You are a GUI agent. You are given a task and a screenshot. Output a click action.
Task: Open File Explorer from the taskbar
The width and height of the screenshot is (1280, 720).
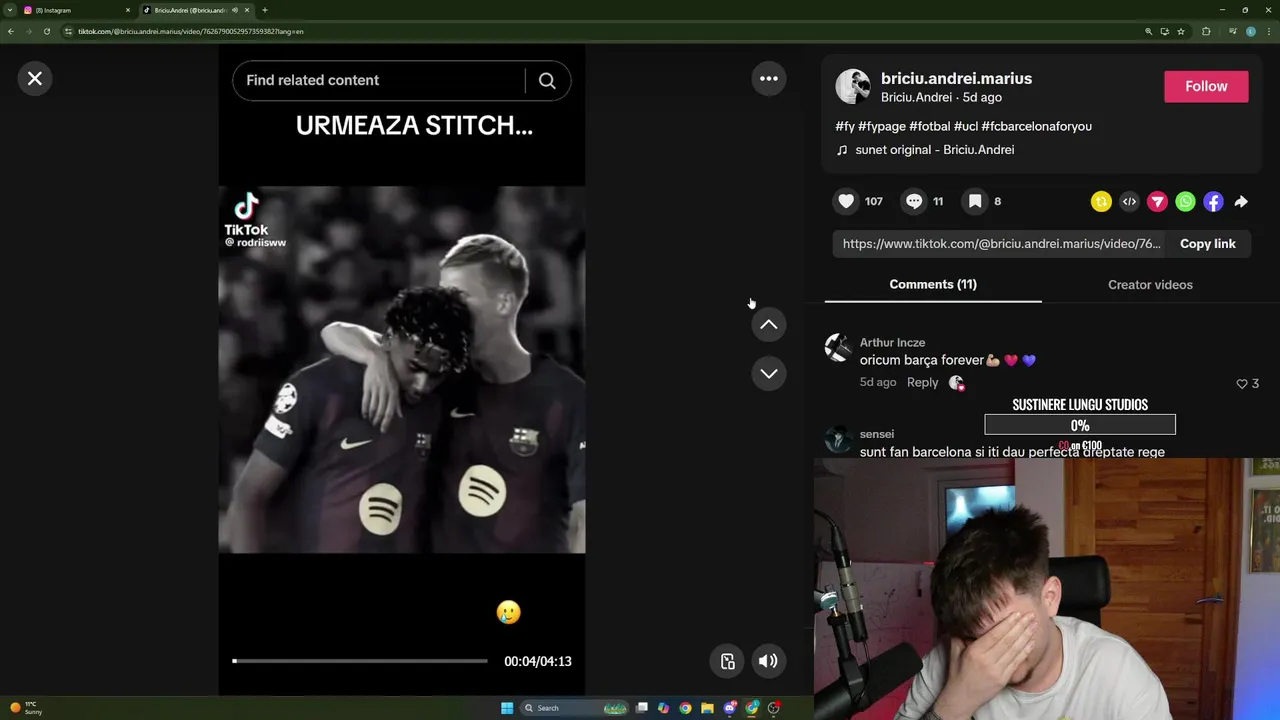(707, 708)
